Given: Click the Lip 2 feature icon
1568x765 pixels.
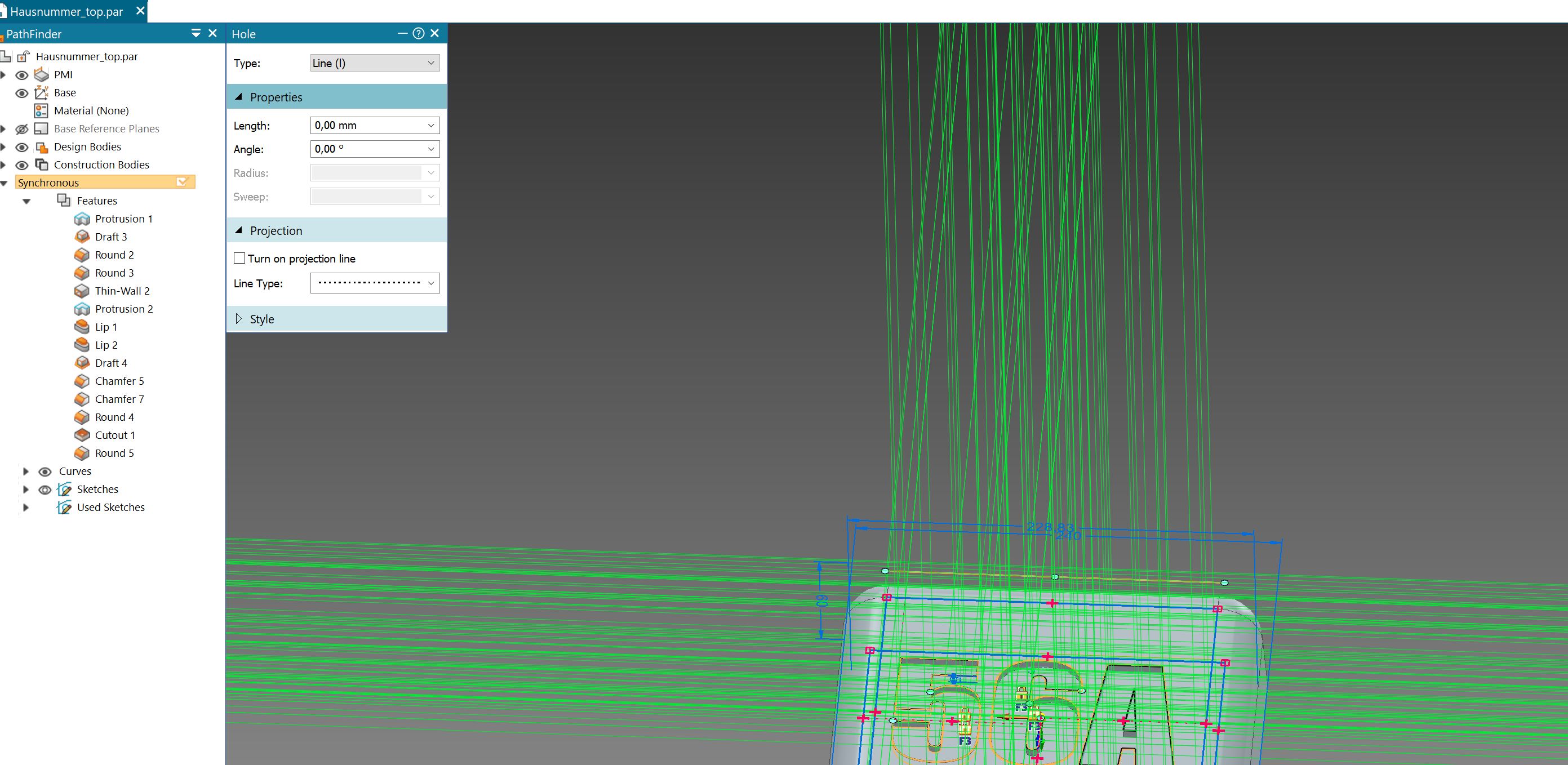Looking at the screenshot, I should (82, 344).
